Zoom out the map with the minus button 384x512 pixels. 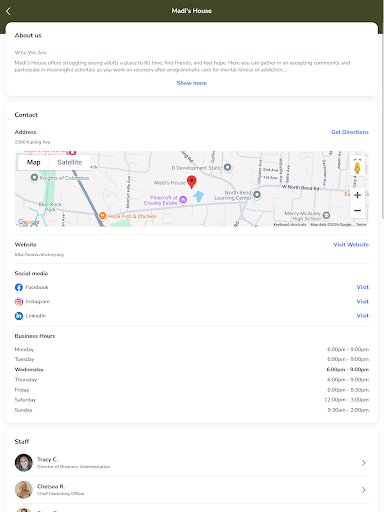click(x=357, y=210)
